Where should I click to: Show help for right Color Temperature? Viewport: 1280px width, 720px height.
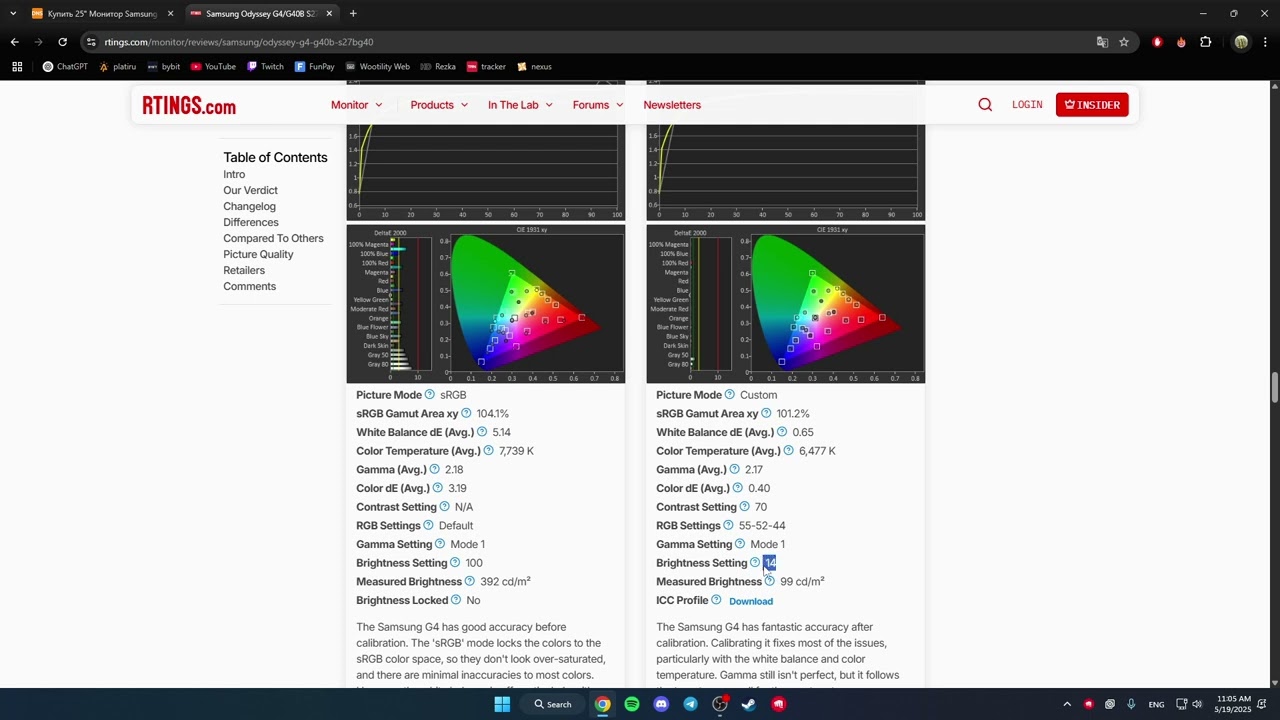pos(788,451)
